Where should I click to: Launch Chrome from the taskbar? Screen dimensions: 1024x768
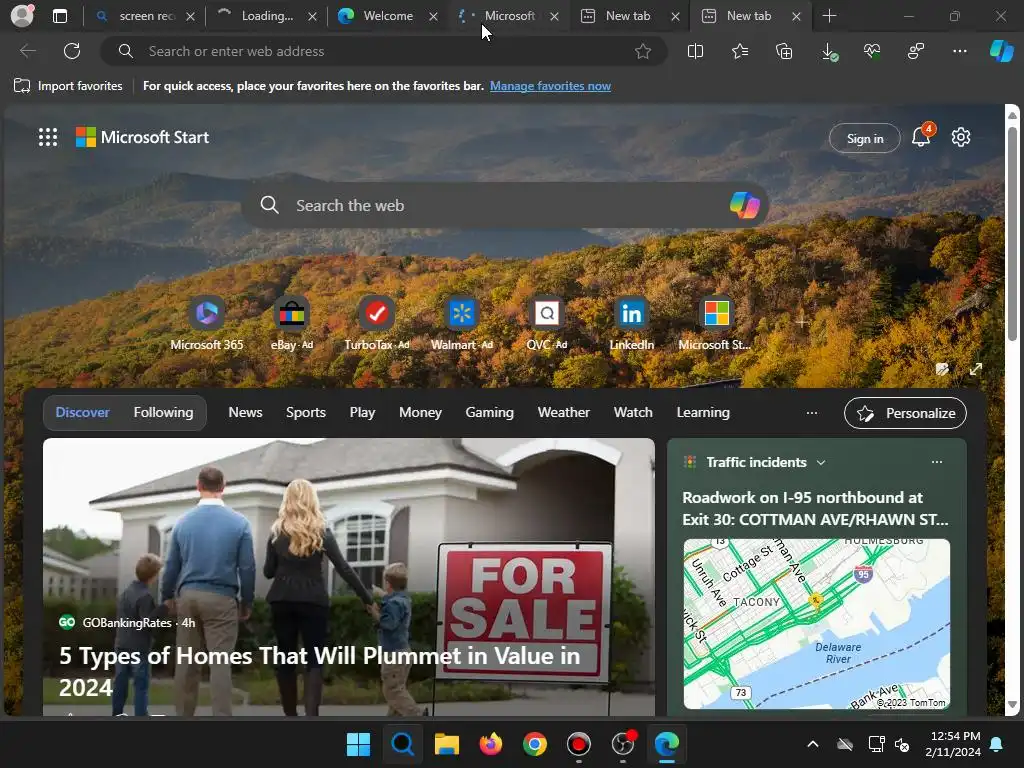(535, 744)
